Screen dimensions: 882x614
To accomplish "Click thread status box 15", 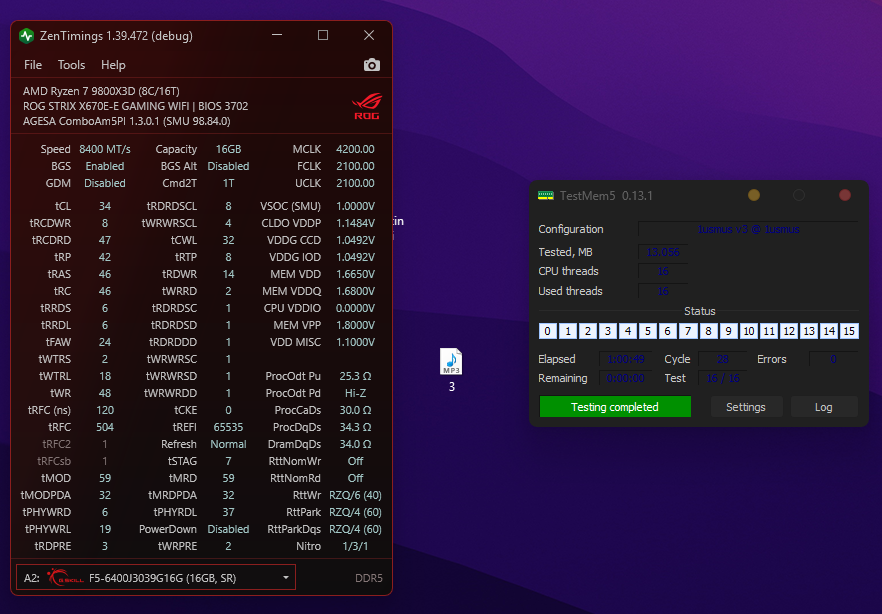I will coord(849,331).
